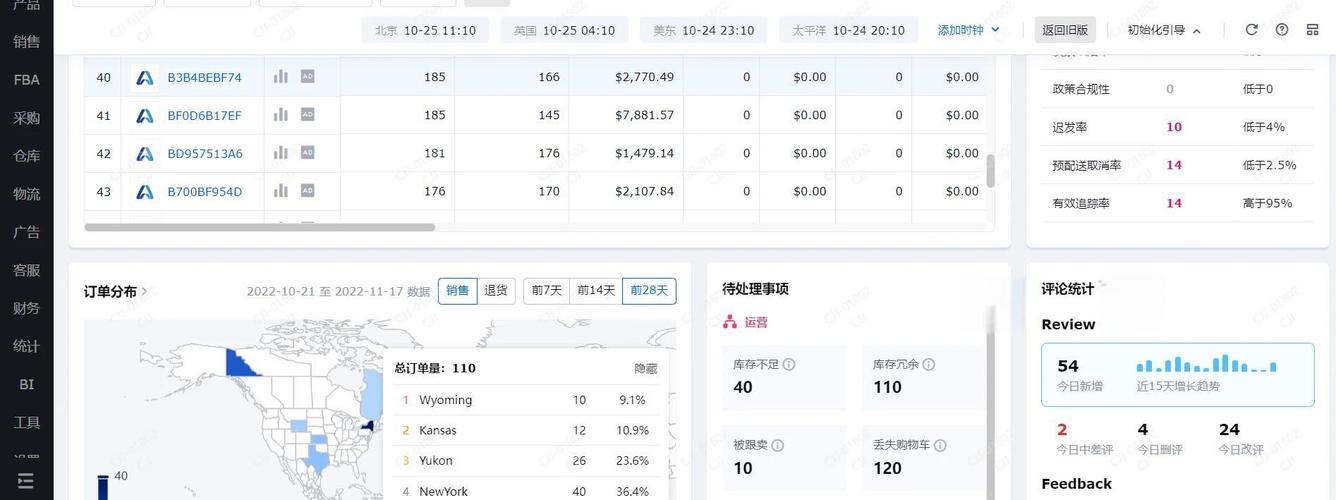Click the 库存不足 card showing 40
Image resolution: width=1336 pixels, height=500 pixels.
(x=784, y=377)
